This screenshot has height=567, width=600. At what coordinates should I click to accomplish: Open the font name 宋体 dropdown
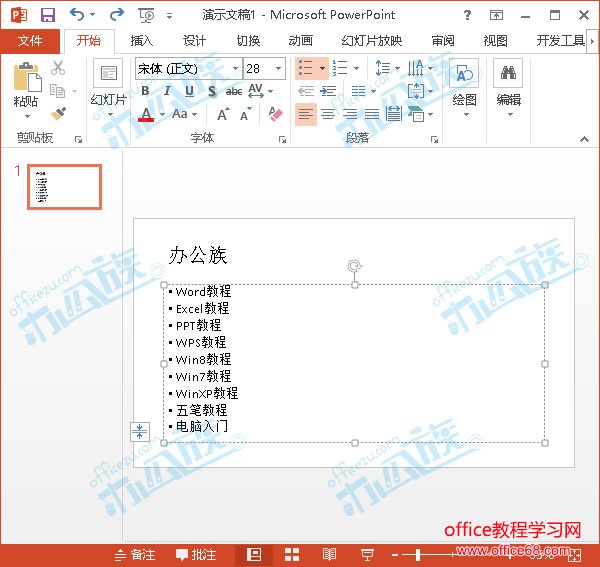click(236, 68)
